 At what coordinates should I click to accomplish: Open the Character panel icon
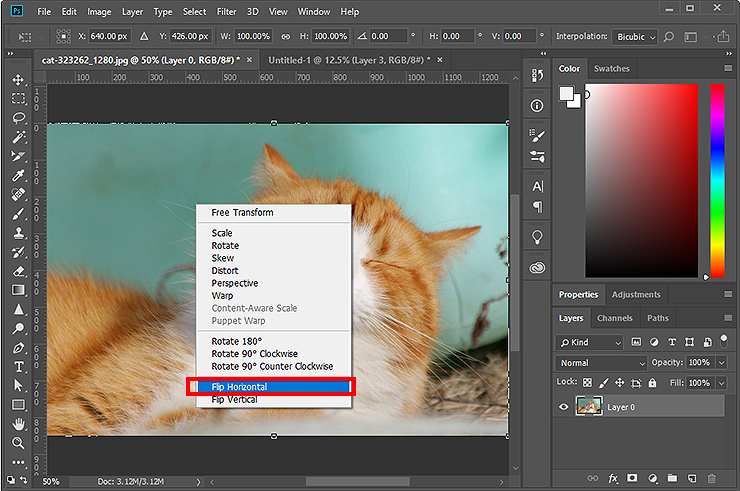[537, 187]
